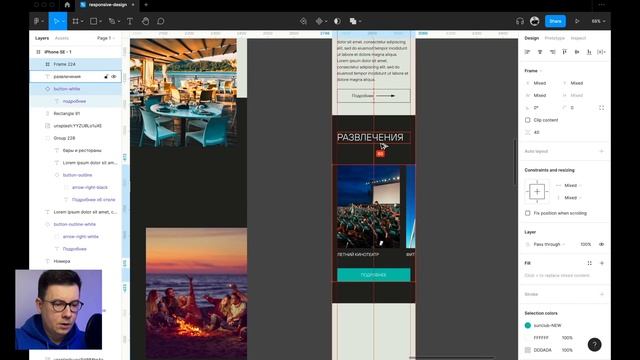Viewport: 640px width, 360px height.
Task: Click Align top icon
Action: (564, 52)
